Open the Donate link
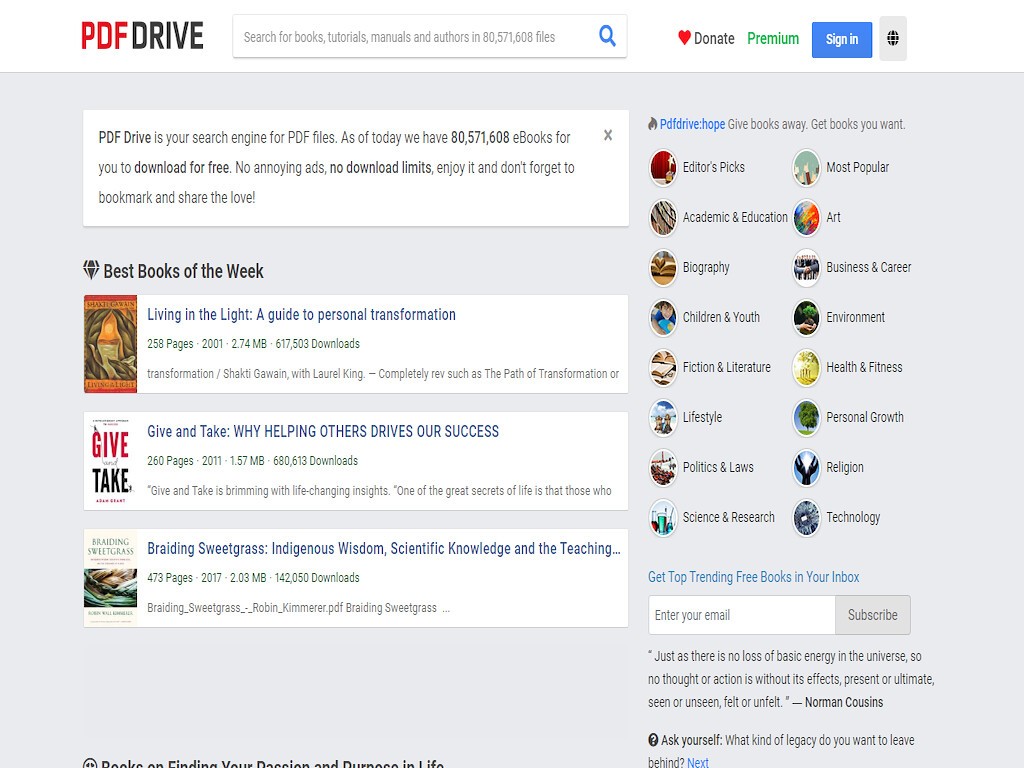The height and width of the screenshot is (768, 1024). pos(714,39)
